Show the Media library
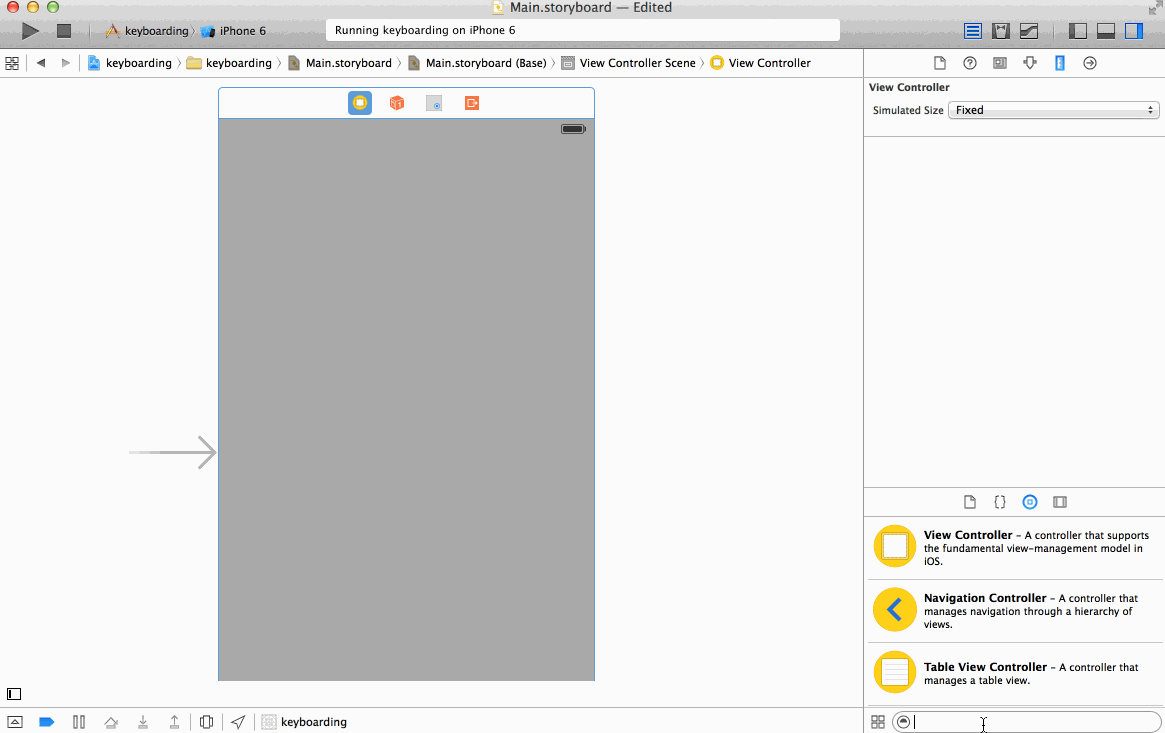Viewport: 1165px width, 733px height. click(x=1060, y=502)
